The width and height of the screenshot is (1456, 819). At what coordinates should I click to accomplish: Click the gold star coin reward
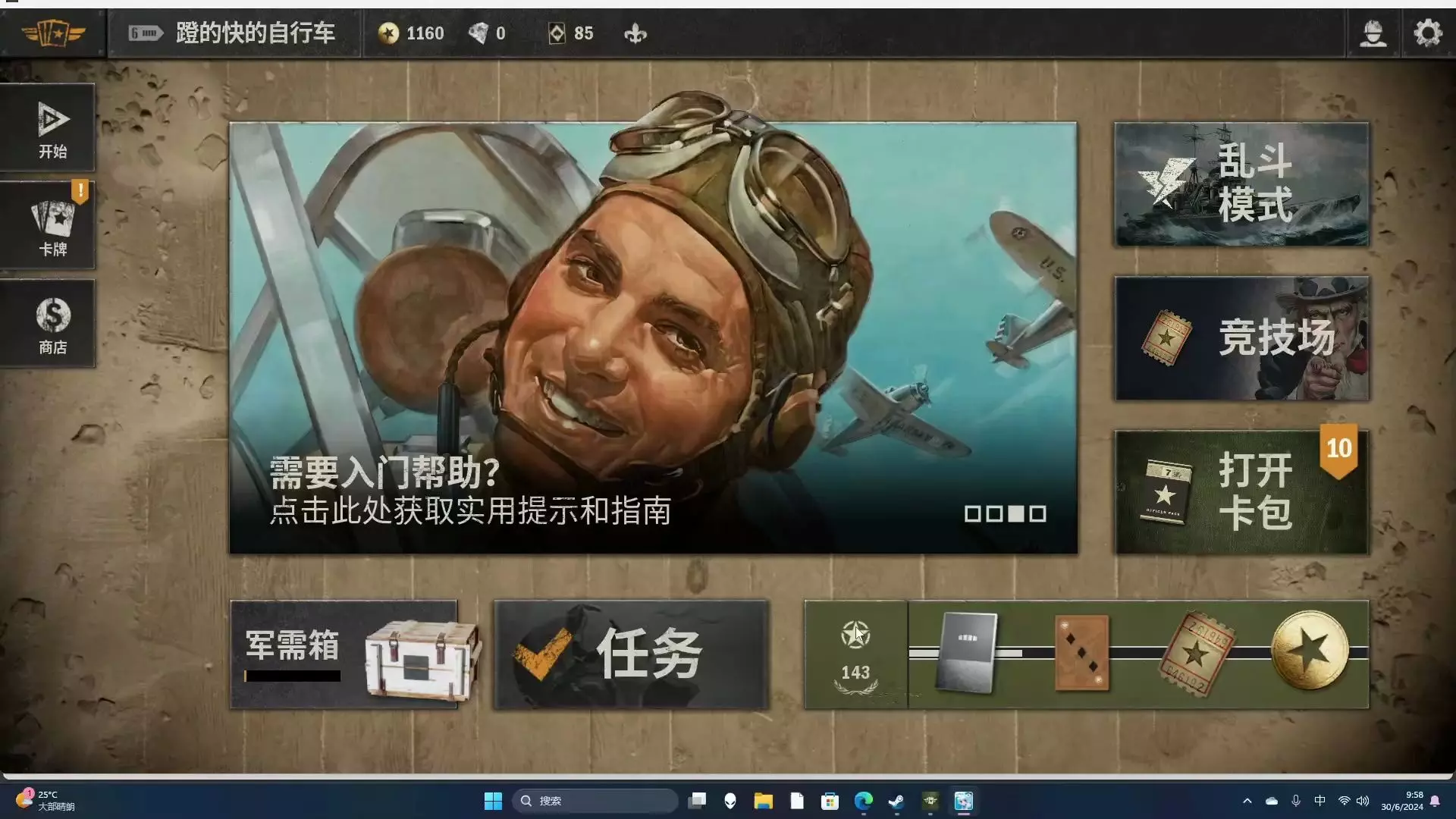tap(1310, 650)
